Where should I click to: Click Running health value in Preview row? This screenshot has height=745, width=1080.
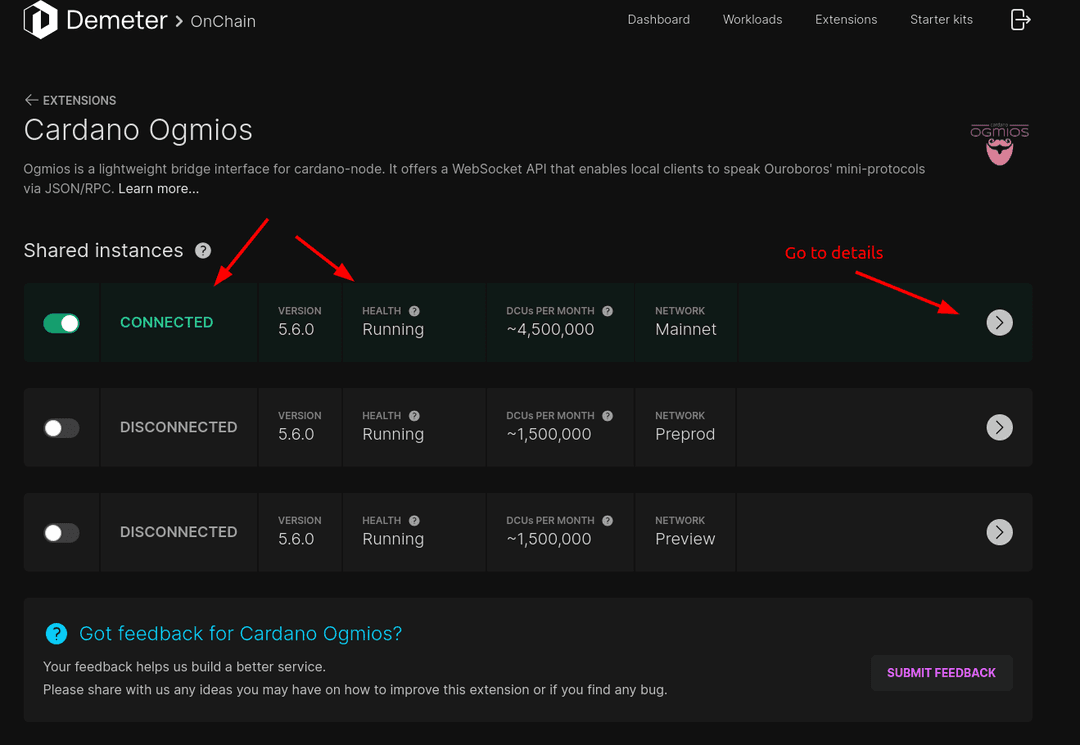pyautogui.click(x=393, y=539)
